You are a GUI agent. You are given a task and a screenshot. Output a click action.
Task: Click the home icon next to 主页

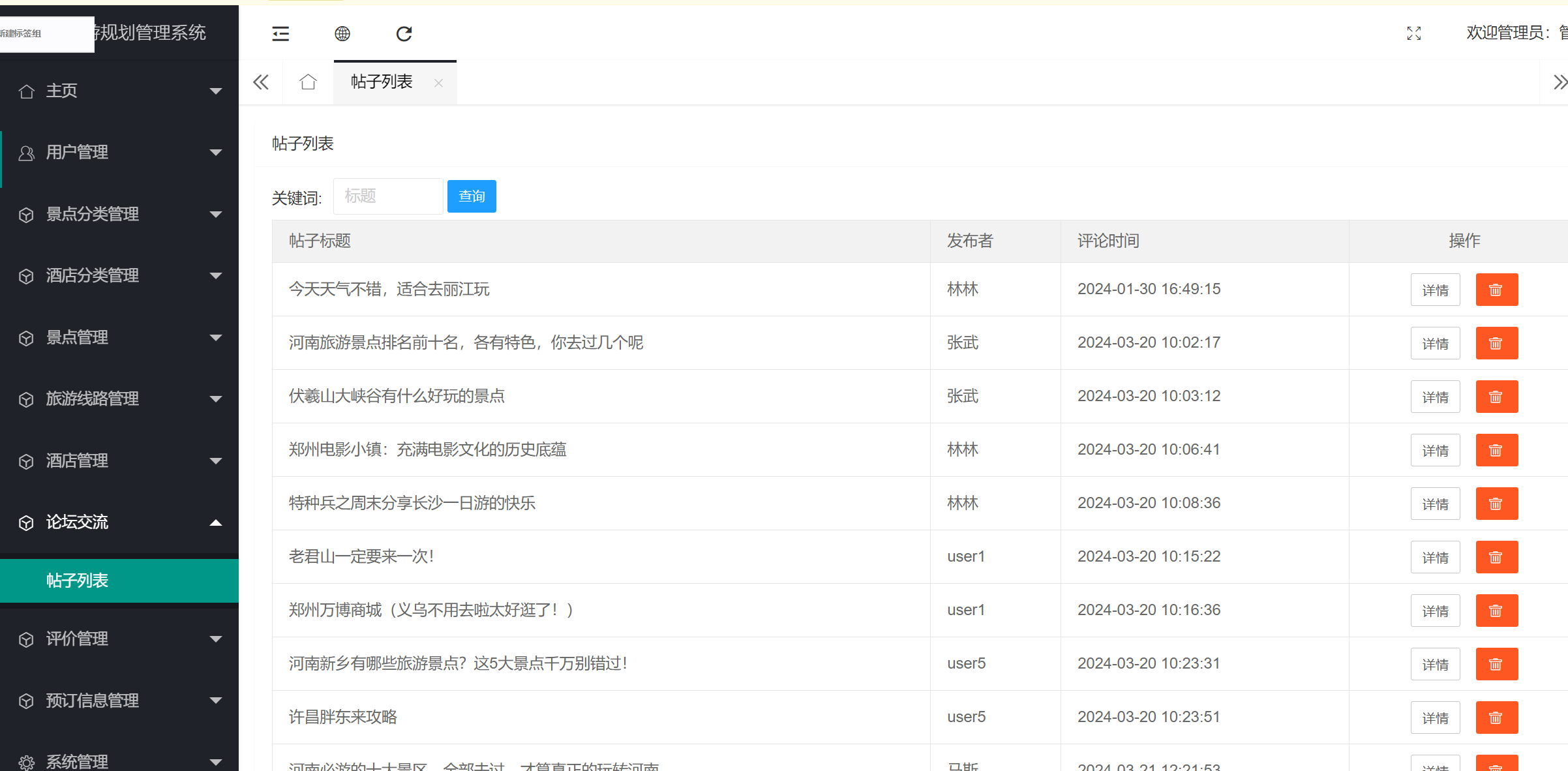click(27, 91)
